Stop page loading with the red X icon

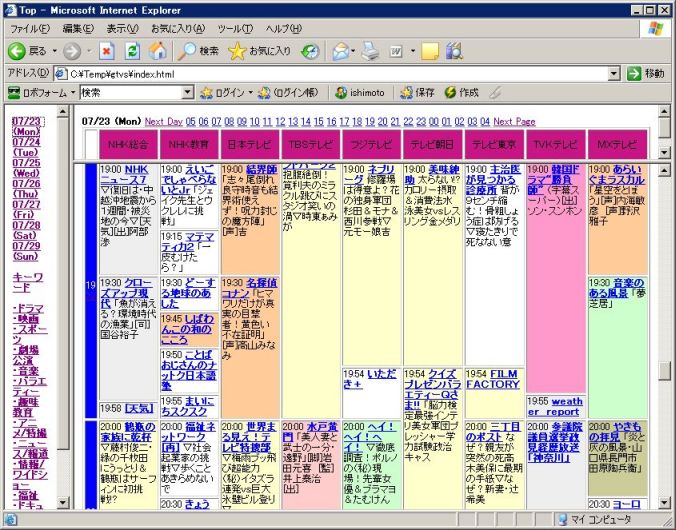(x=107, y=51)
